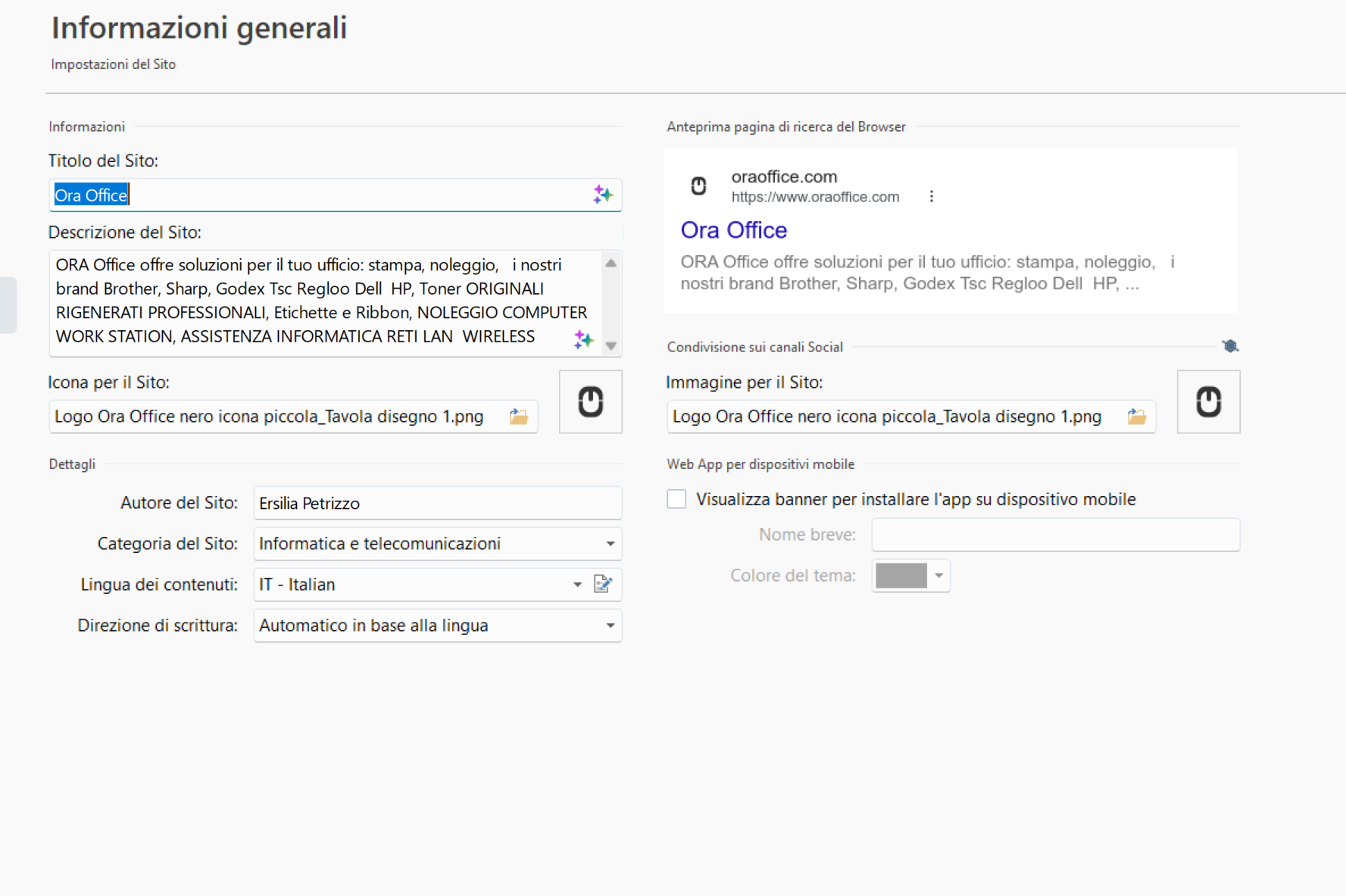Click the Icona per il Sito file path field

point(293,417)
